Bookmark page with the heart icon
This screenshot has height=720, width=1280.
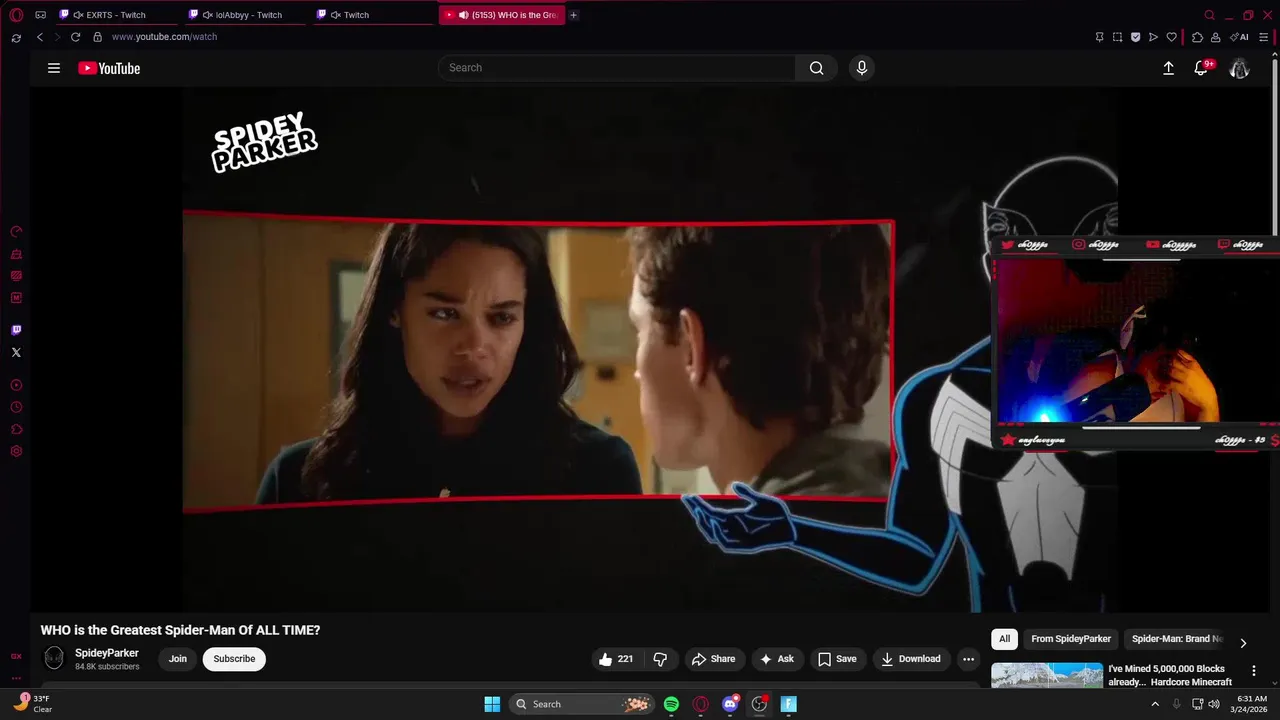click(1171, 37)
